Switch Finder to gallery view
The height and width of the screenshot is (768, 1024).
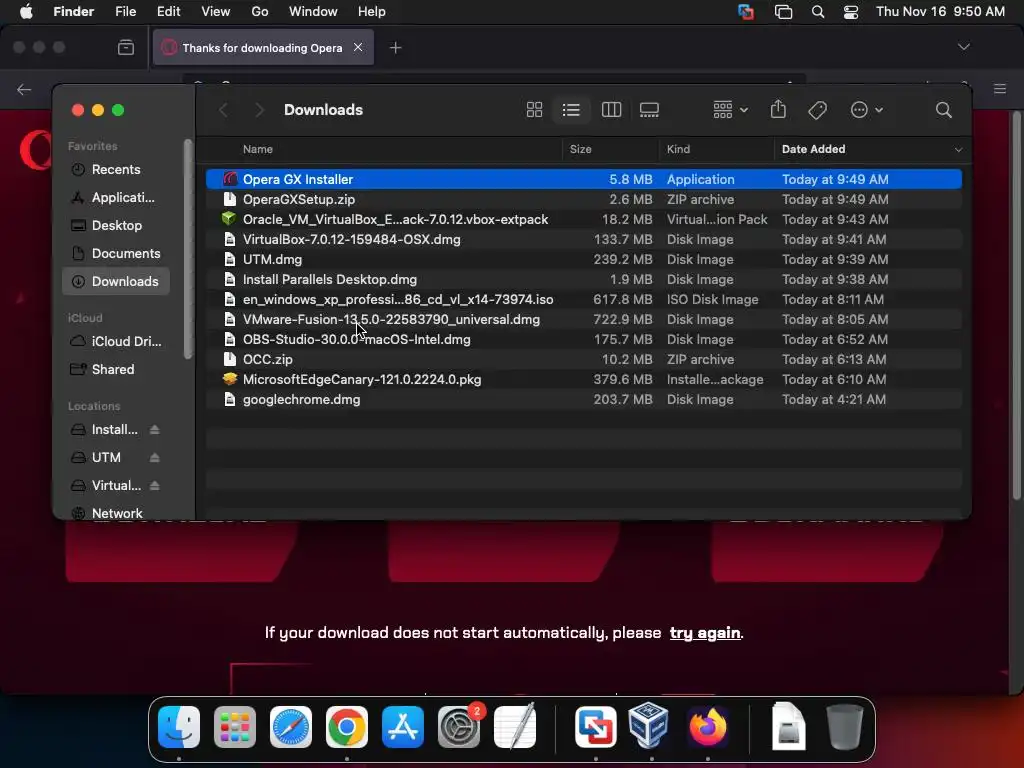tap(649, 110)
